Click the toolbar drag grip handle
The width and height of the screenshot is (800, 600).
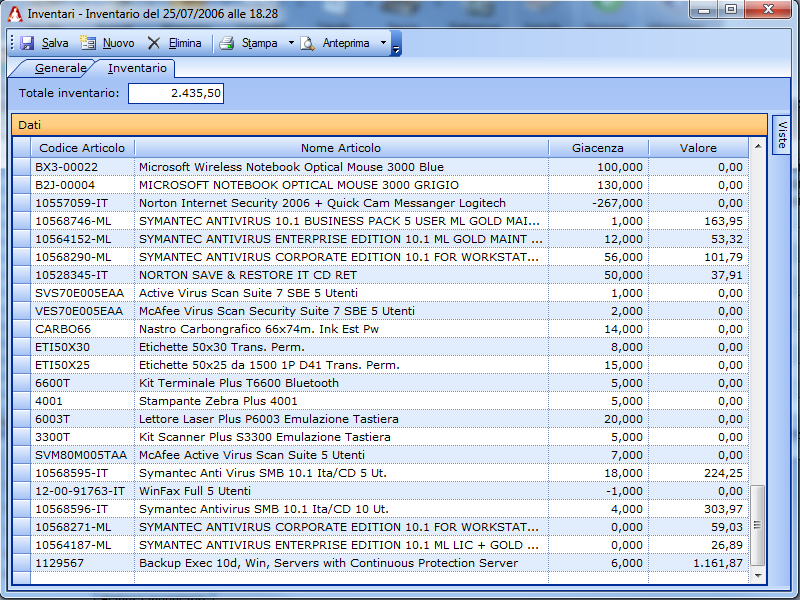click(12, 43)
